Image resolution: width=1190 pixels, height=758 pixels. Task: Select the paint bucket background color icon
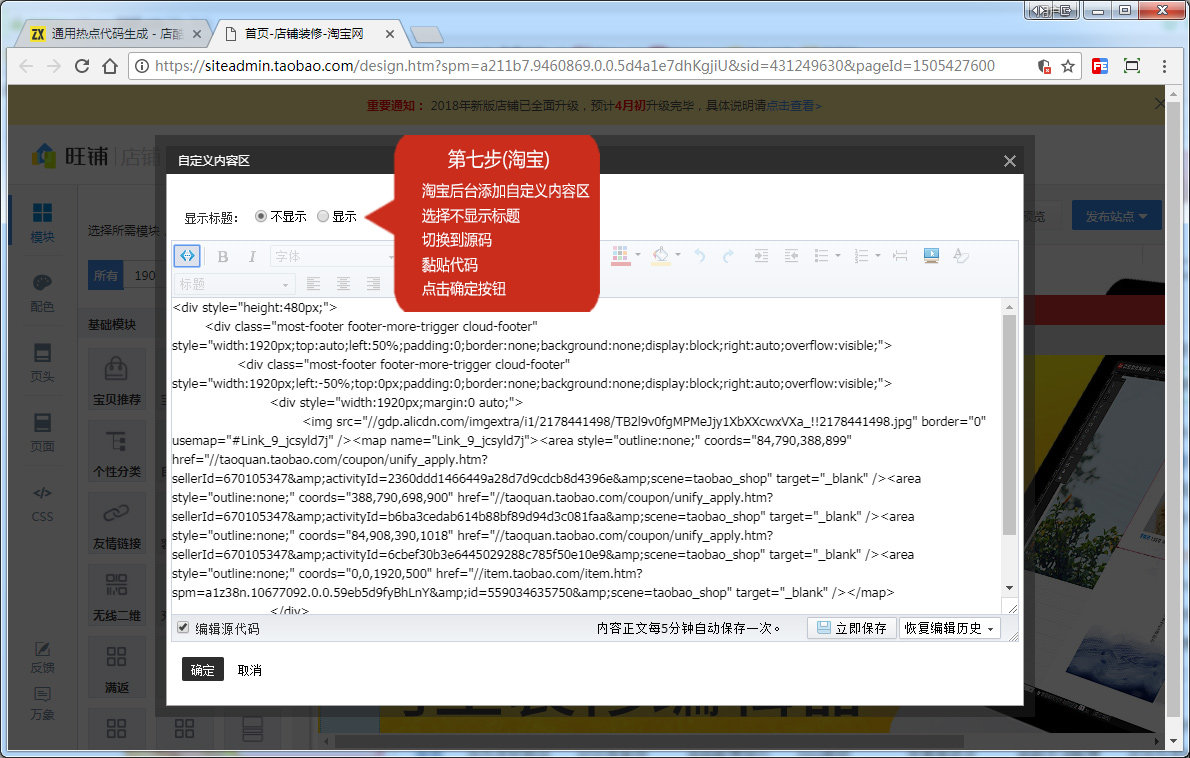(x=660, y=256)
